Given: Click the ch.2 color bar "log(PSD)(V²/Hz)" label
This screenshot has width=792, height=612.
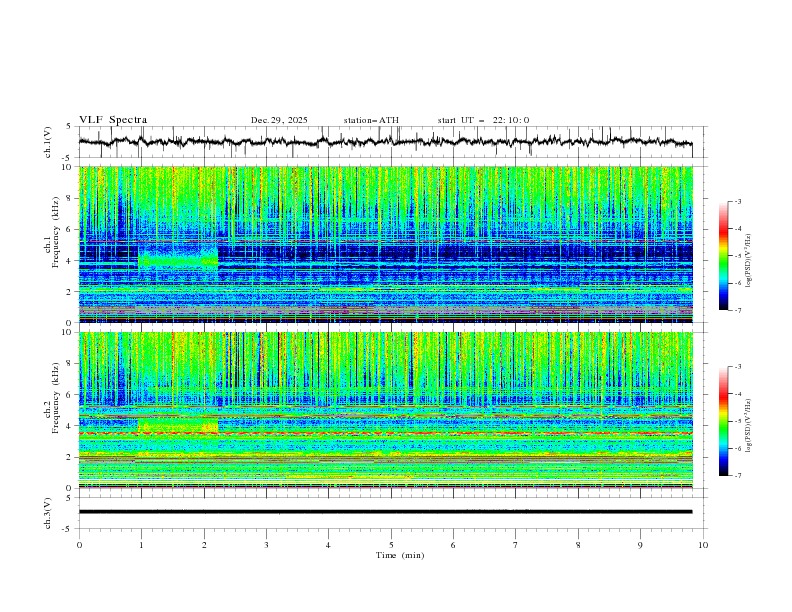Looking at the screenshot, I should pyautogui.click(x=748, y=426).
